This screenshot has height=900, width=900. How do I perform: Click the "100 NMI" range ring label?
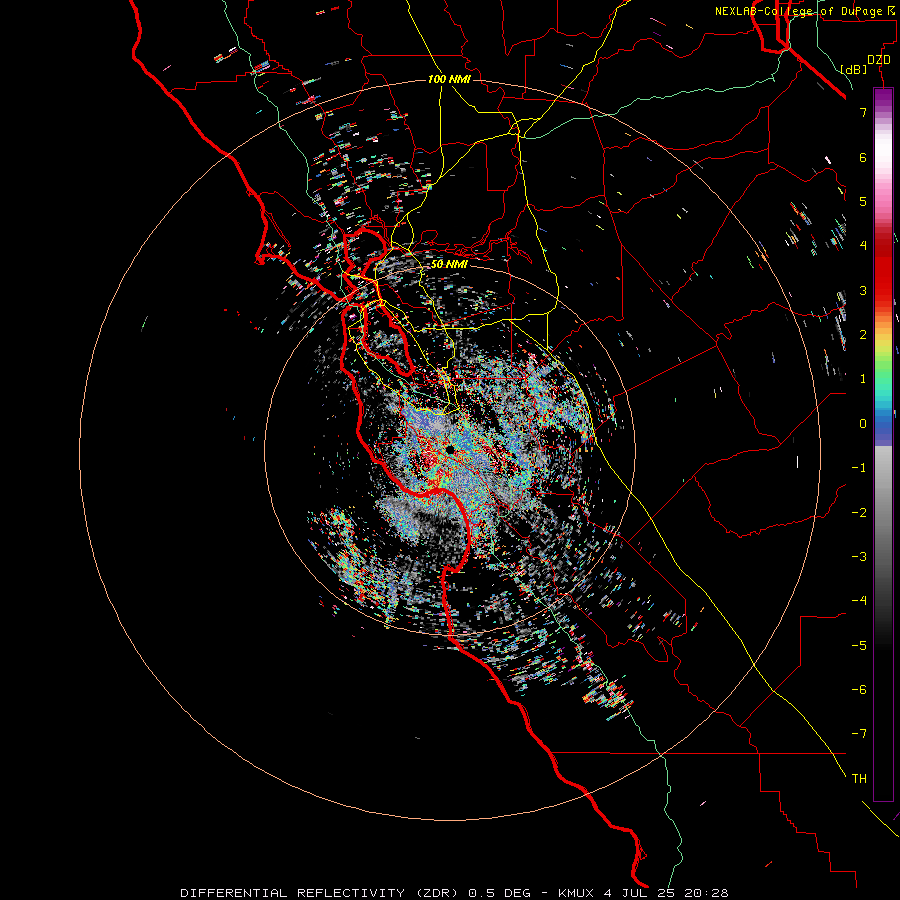pos(449,79)
